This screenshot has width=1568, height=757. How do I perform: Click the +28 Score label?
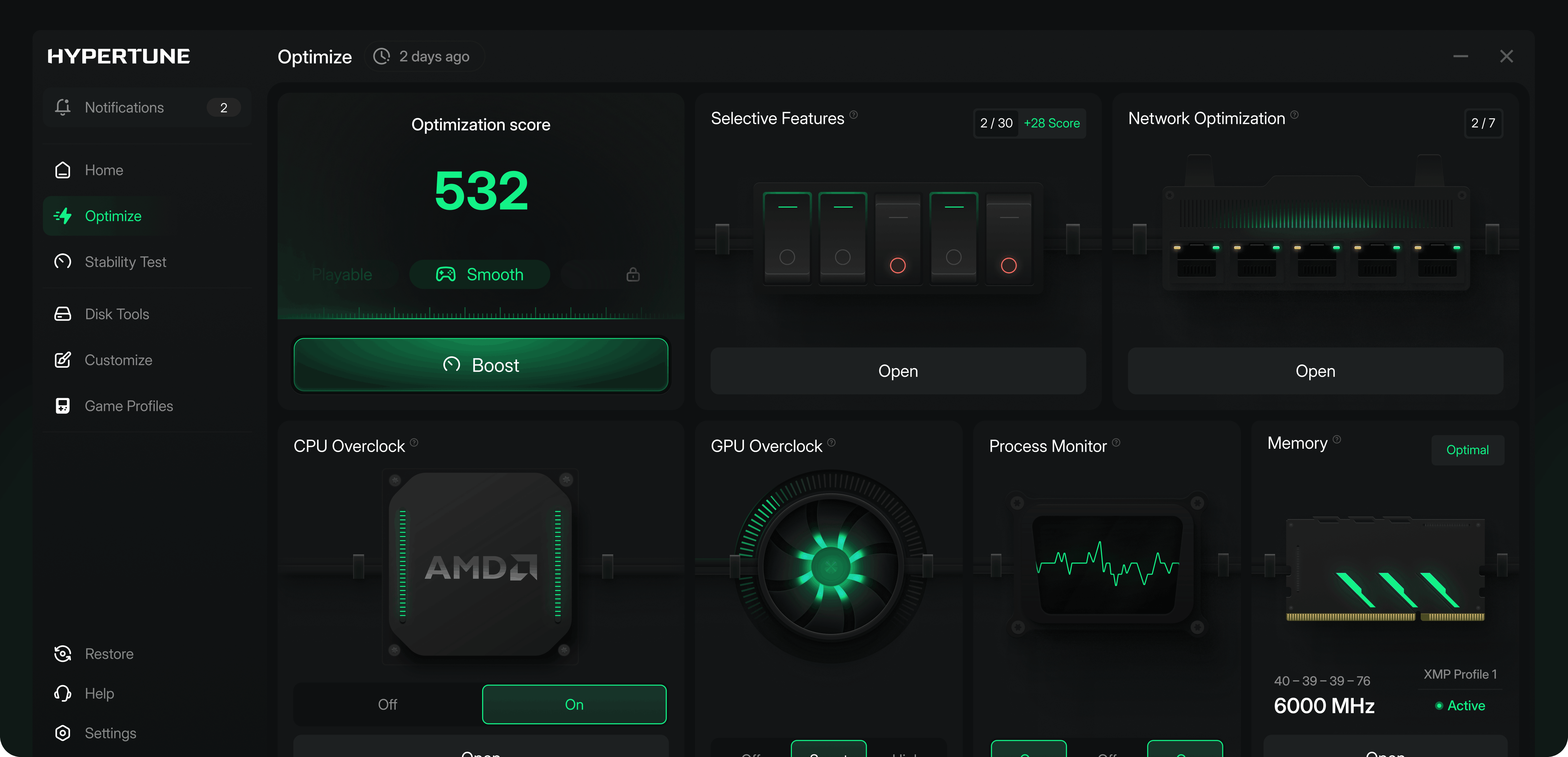click(x=1051, y=123)
